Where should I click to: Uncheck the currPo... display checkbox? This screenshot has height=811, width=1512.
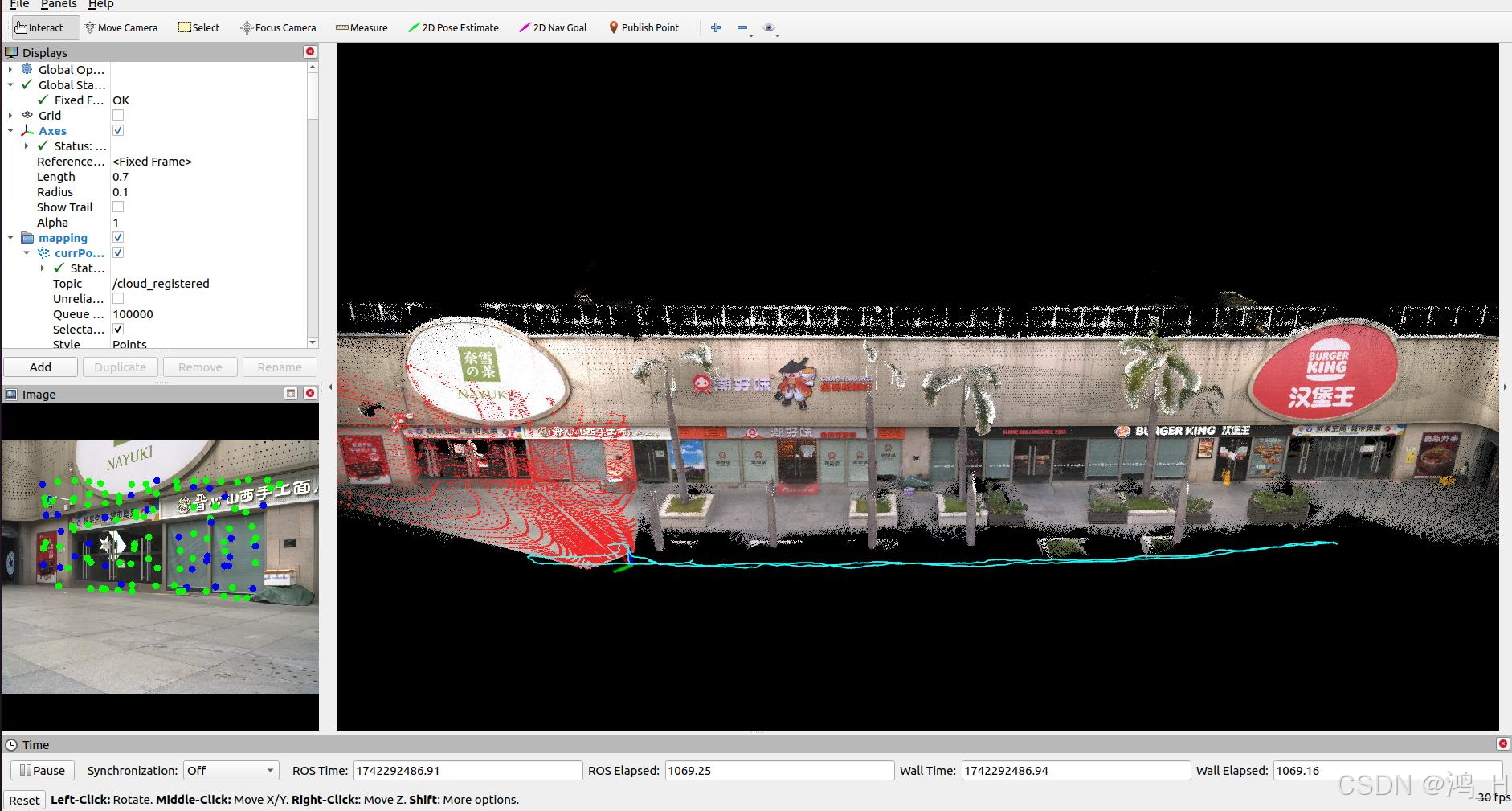pyautogui.click(x=118, y=252)
